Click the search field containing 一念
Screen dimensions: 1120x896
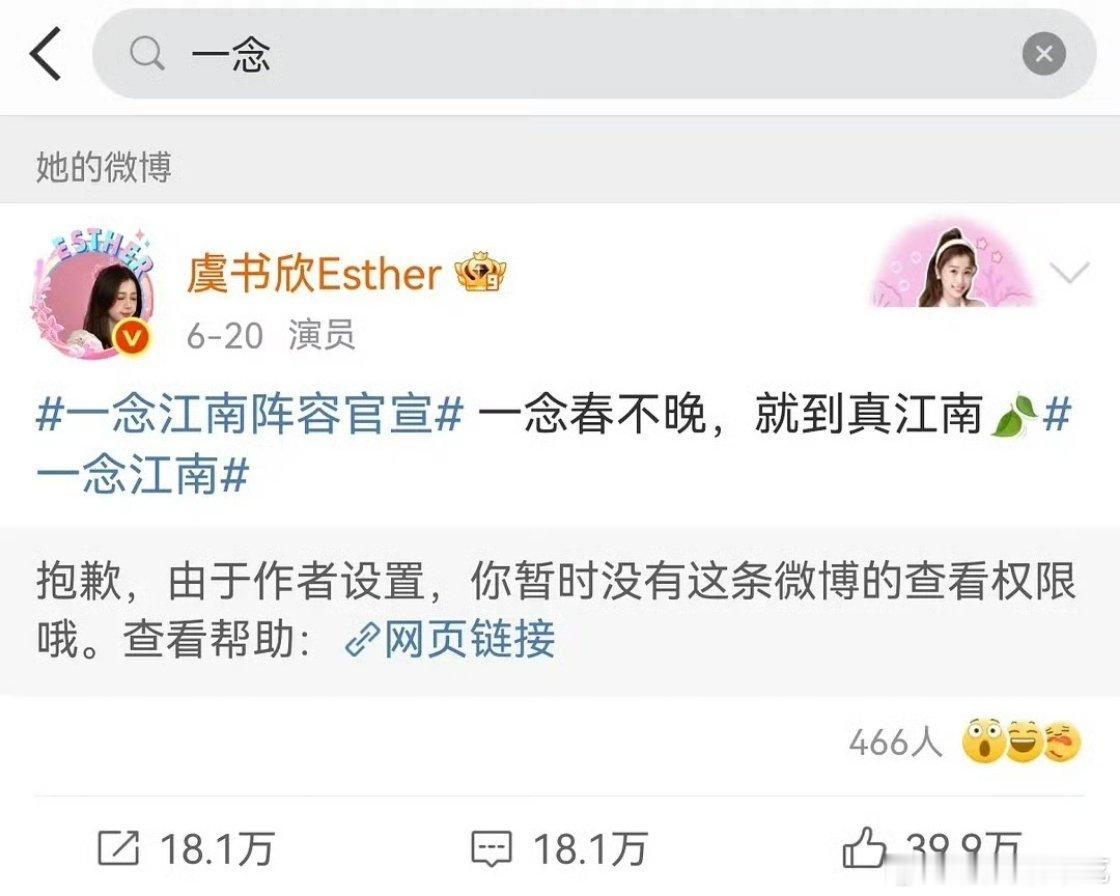click(x=594, y=54)
